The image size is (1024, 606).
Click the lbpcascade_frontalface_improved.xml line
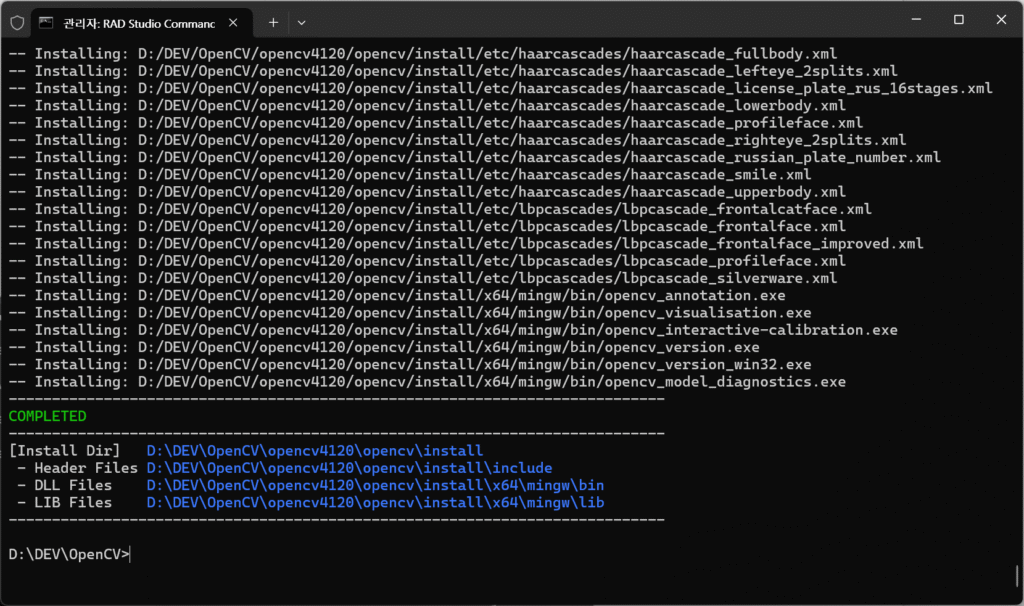[x=466, y=244]
